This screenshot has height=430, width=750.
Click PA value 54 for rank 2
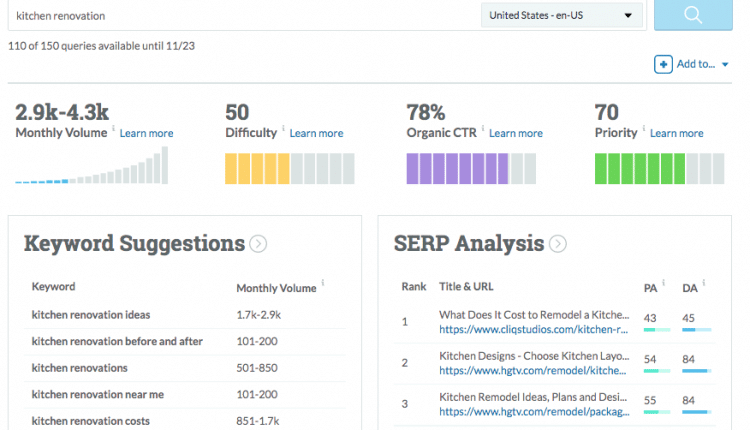click(x=650, y=359)
